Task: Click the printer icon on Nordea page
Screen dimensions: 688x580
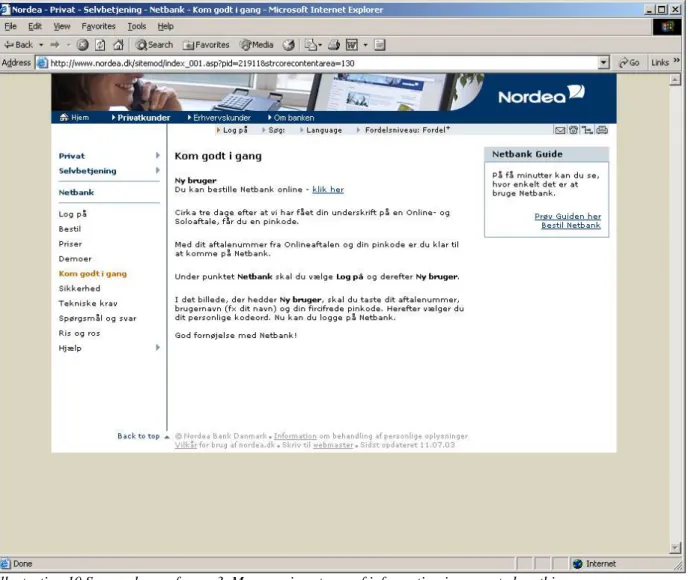Action: pos(602,130)
